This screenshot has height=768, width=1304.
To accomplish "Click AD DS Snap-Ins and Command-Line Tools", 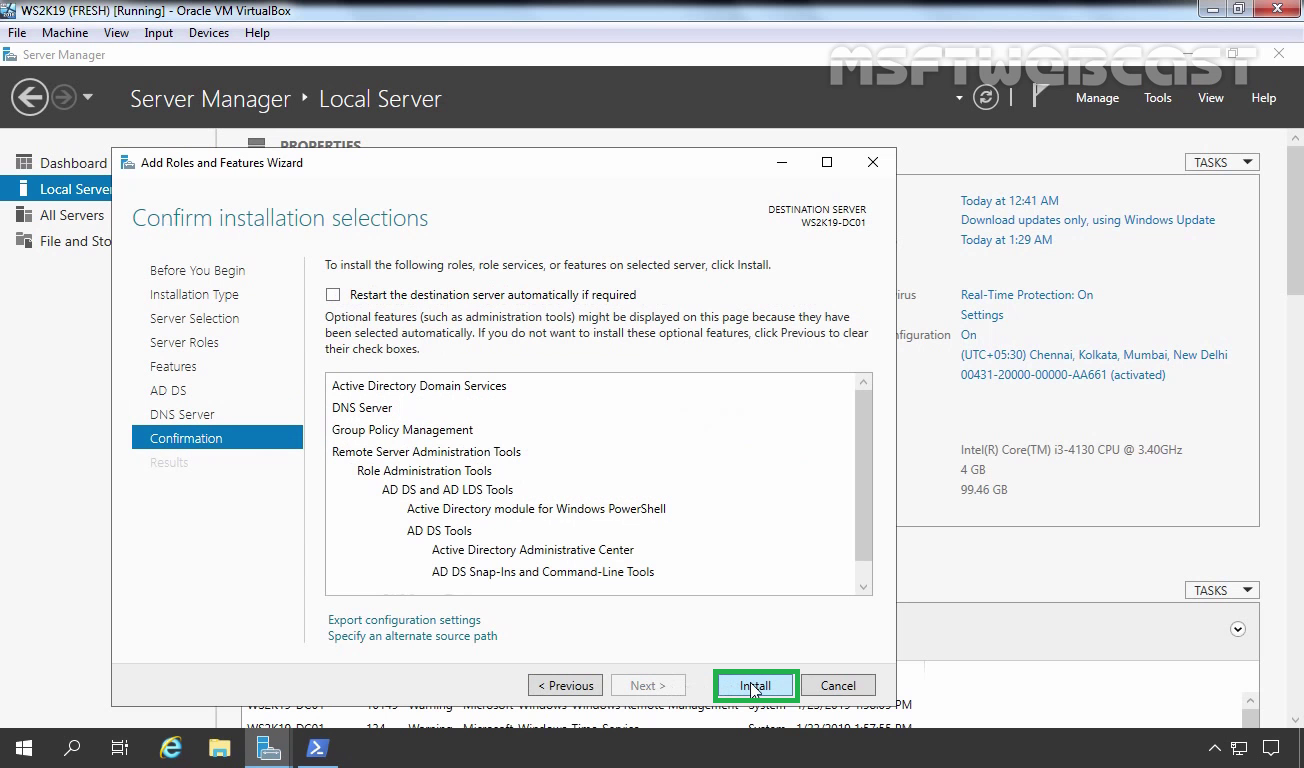I will [x=543, y=572].
